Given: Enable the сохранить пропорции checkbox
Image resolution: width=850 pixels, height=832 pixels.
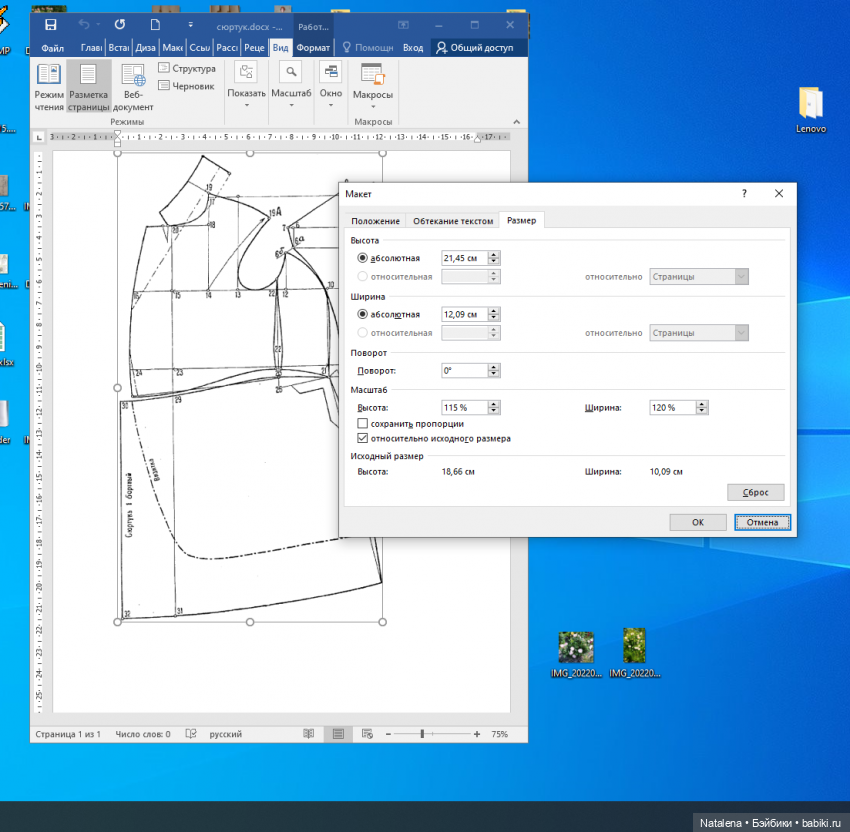Looking at the screenshot, I should (x=362, y=424).
